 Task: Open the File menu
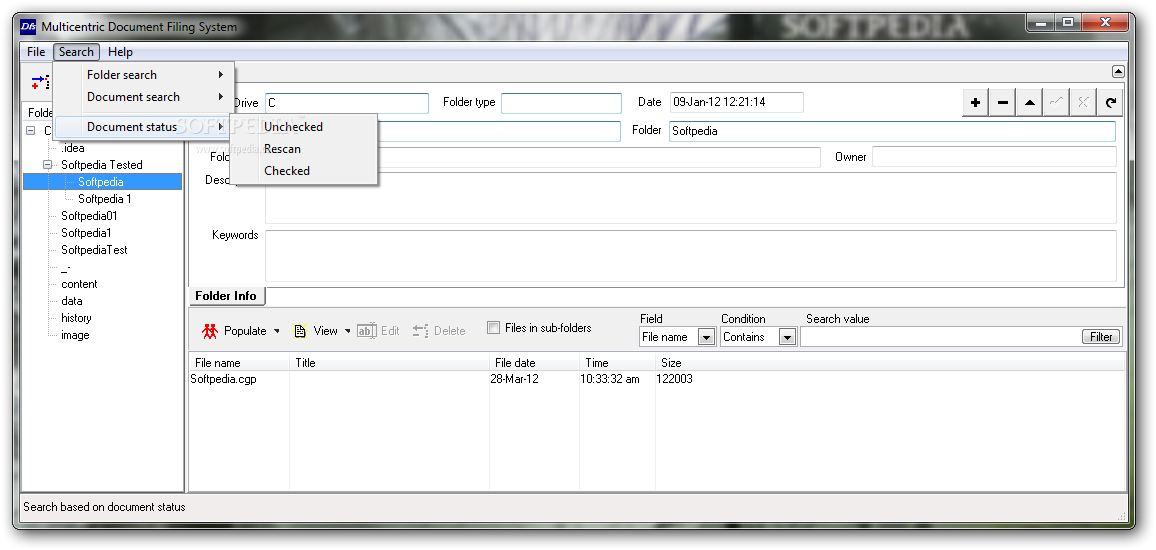(x=36, y=52)
